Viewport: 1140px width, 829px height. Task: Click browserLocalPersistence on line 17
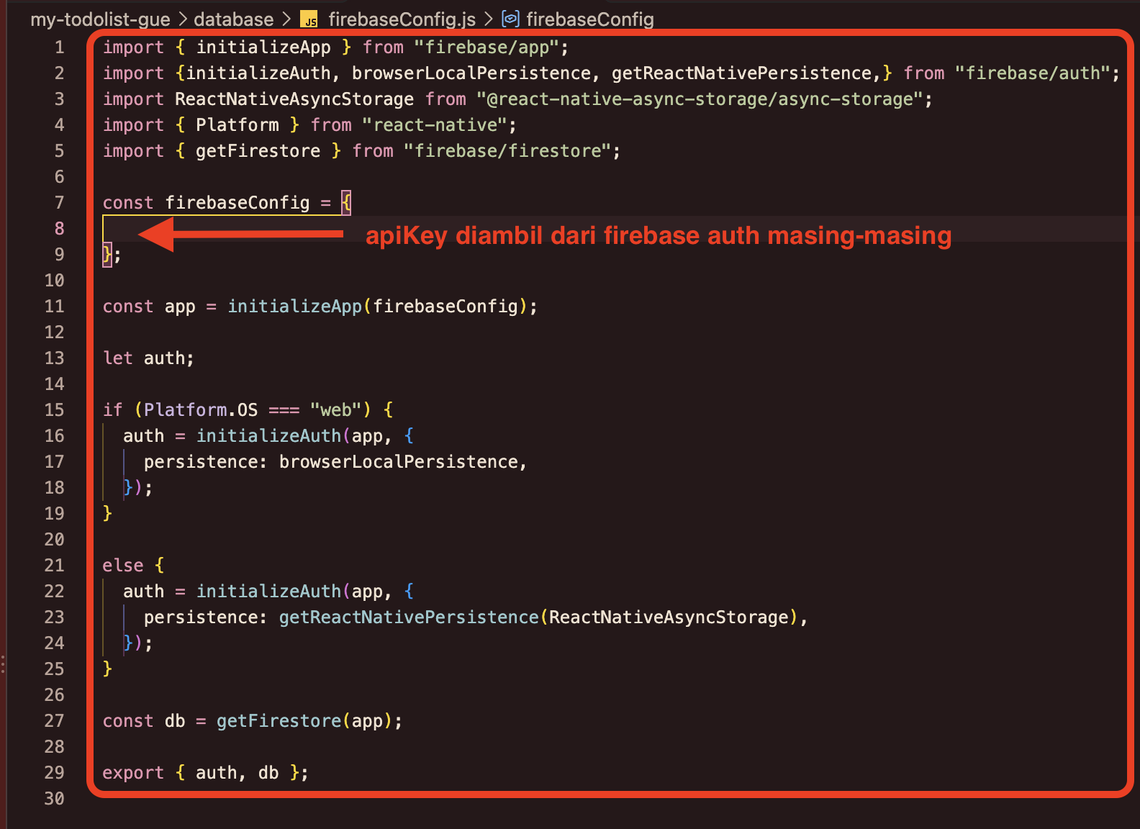pos(398,462)
